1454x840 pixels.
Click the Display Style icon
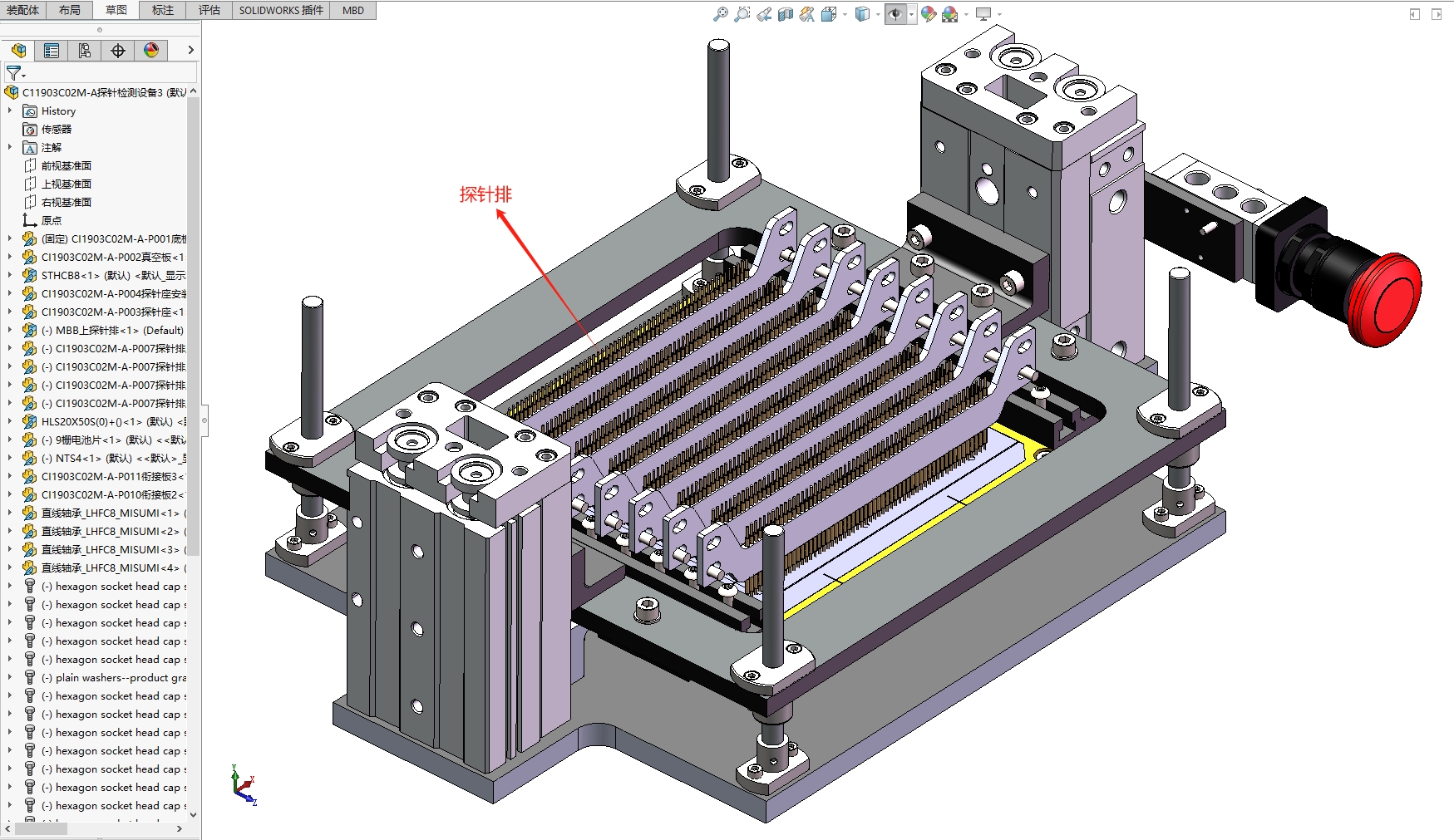click(862, 14)
